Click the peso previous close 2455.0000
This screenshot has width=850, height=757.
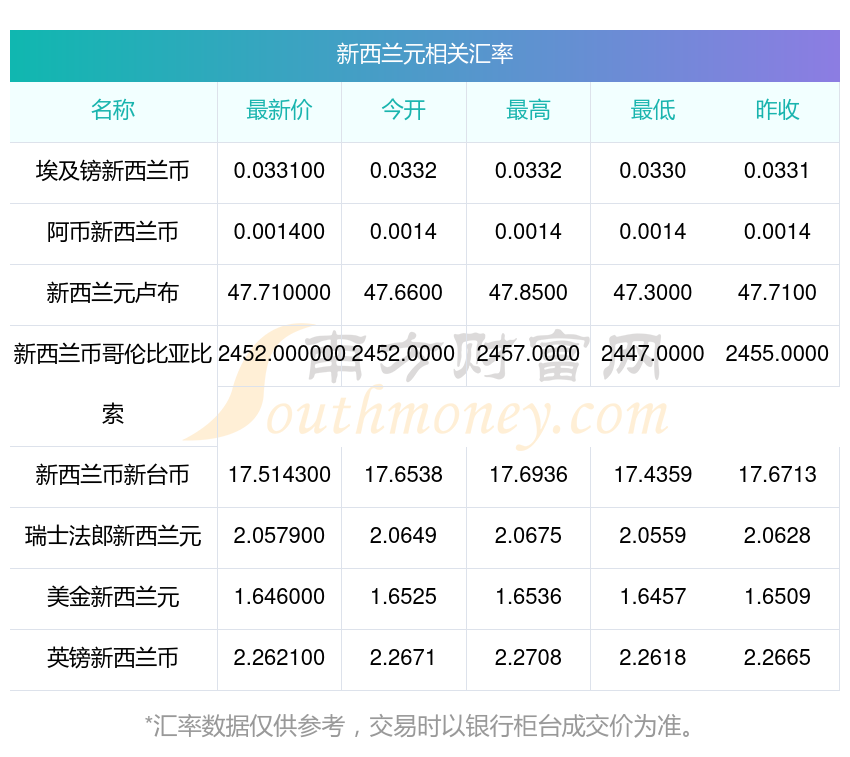[x=777, y=354]
